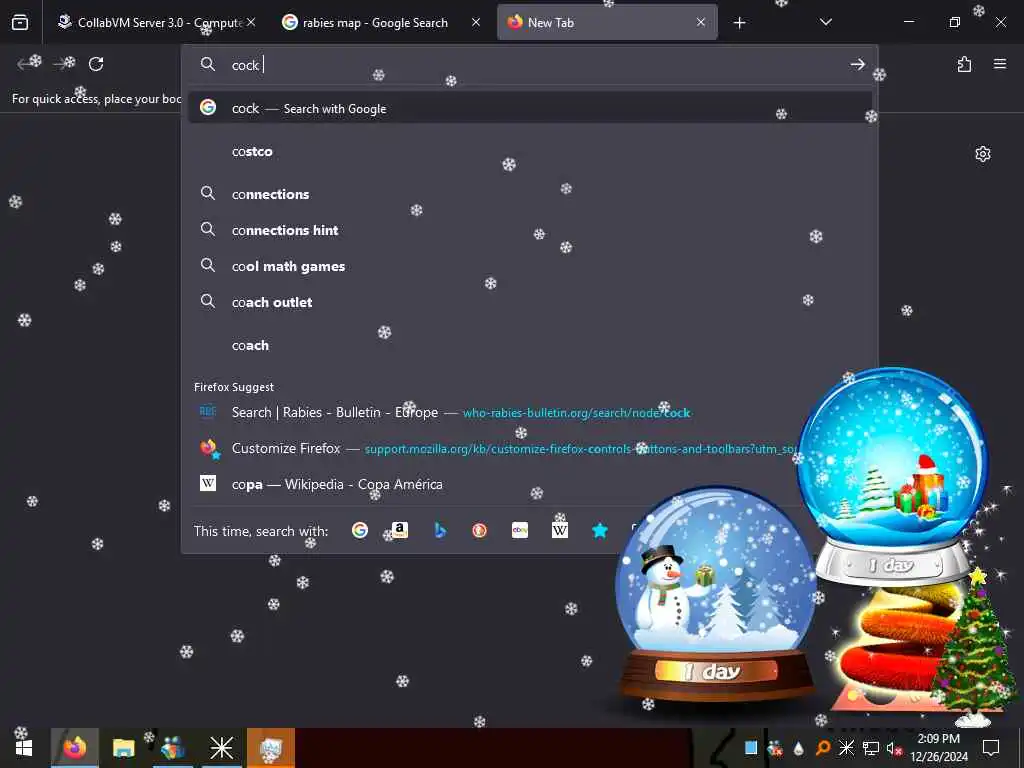This screenshot has width=1024, height=768.
Task: Open the network tray icon
Action: [x=871, y=748]
